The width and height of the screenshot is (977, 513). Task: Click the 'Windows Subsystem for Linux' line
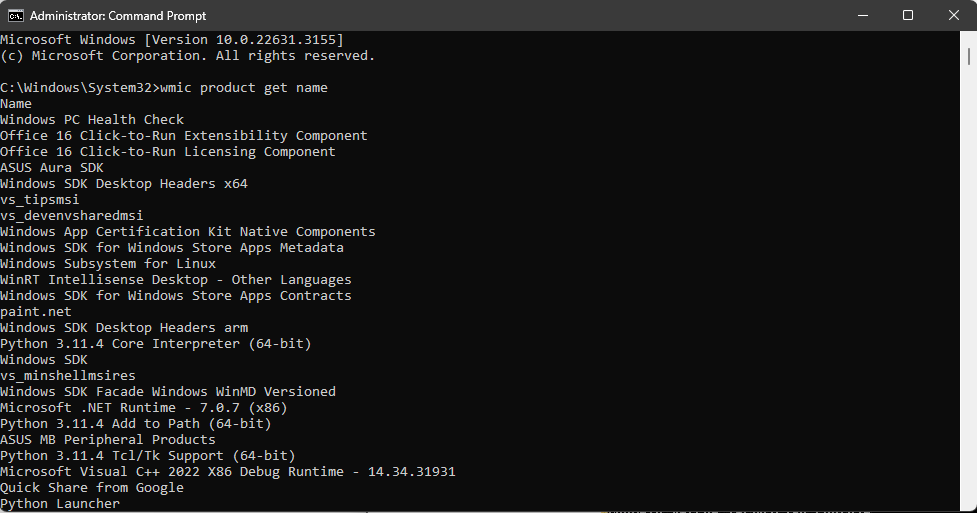click(108, 264)
